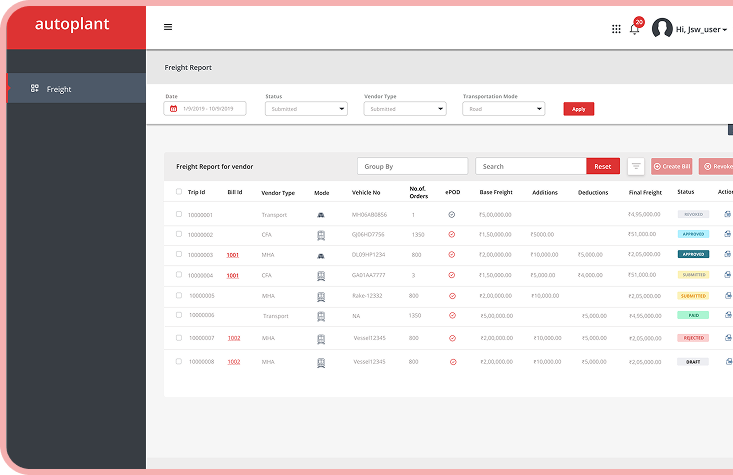Check the box for trip 10000001
This screenshot has width=733, height=475.
click(x=179, y=214)
